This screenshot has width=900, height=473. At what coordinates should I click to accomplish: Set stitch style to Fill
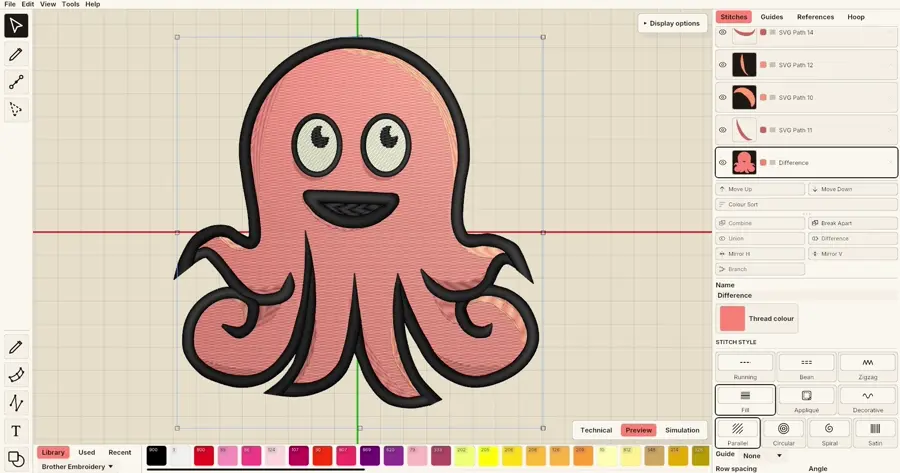pos(745,400)
